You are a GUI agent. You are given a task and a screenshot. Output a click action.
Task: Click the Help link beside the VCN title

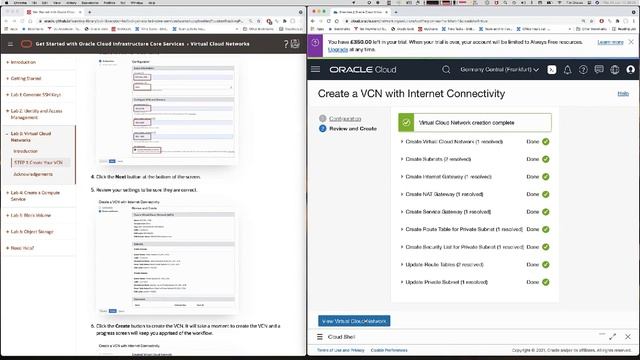tap(623, 93)
